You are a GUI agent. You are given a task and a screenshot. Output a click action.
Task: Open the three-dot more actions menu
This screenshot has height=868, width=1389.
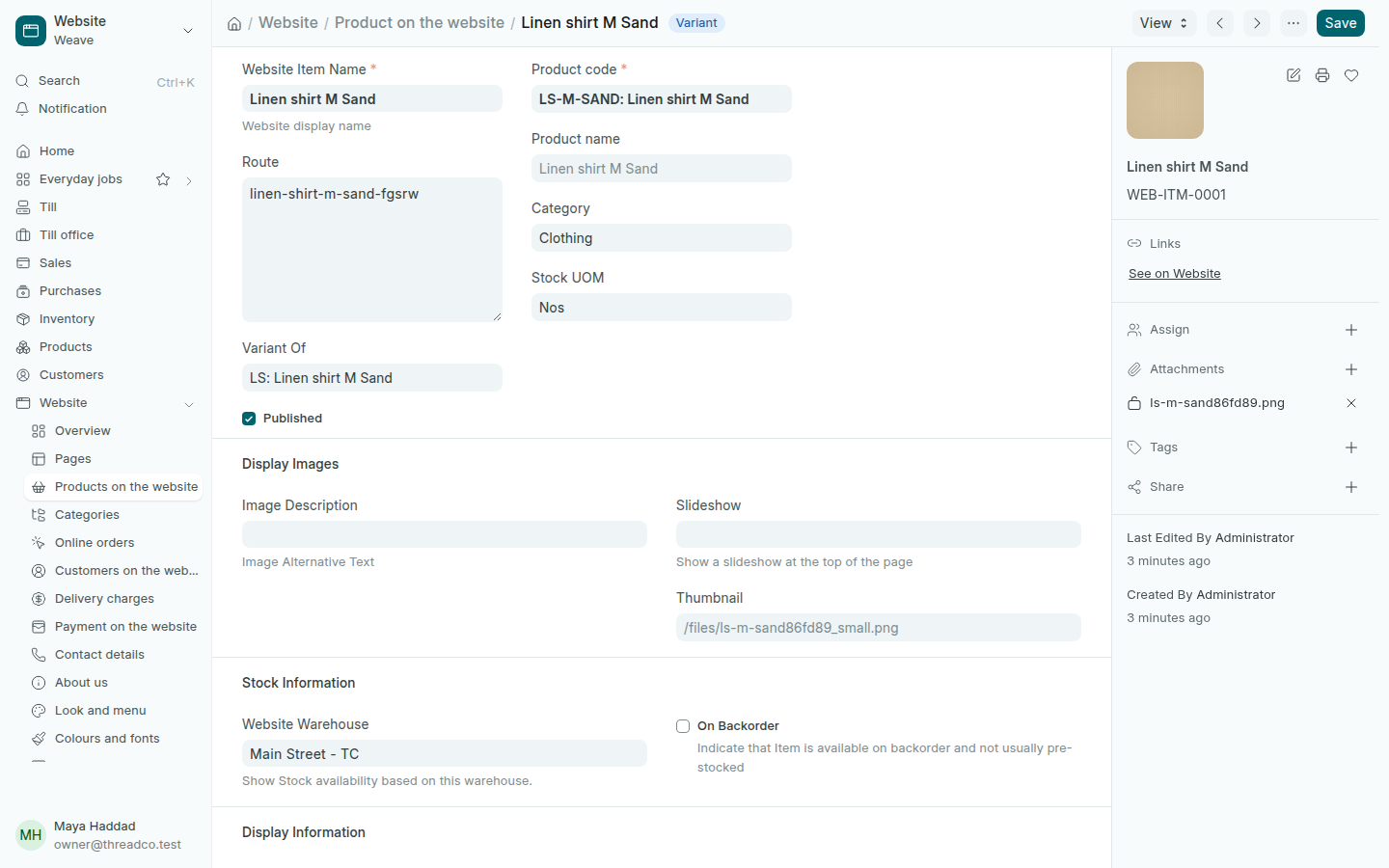pos(1294,23)
